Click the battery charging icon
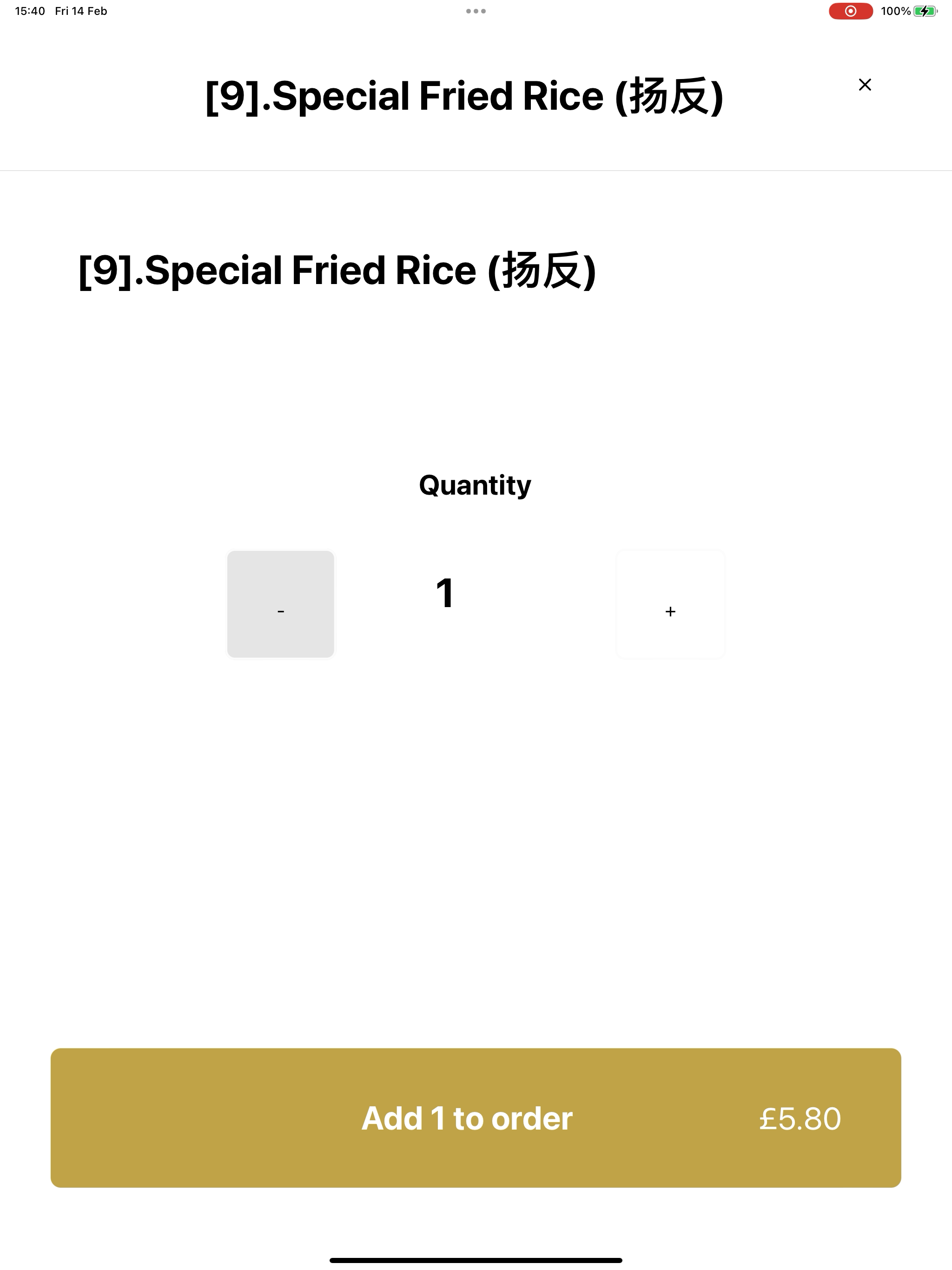Screen dimensions: 952x1270 pyautogui.click(x=925, y=11)
